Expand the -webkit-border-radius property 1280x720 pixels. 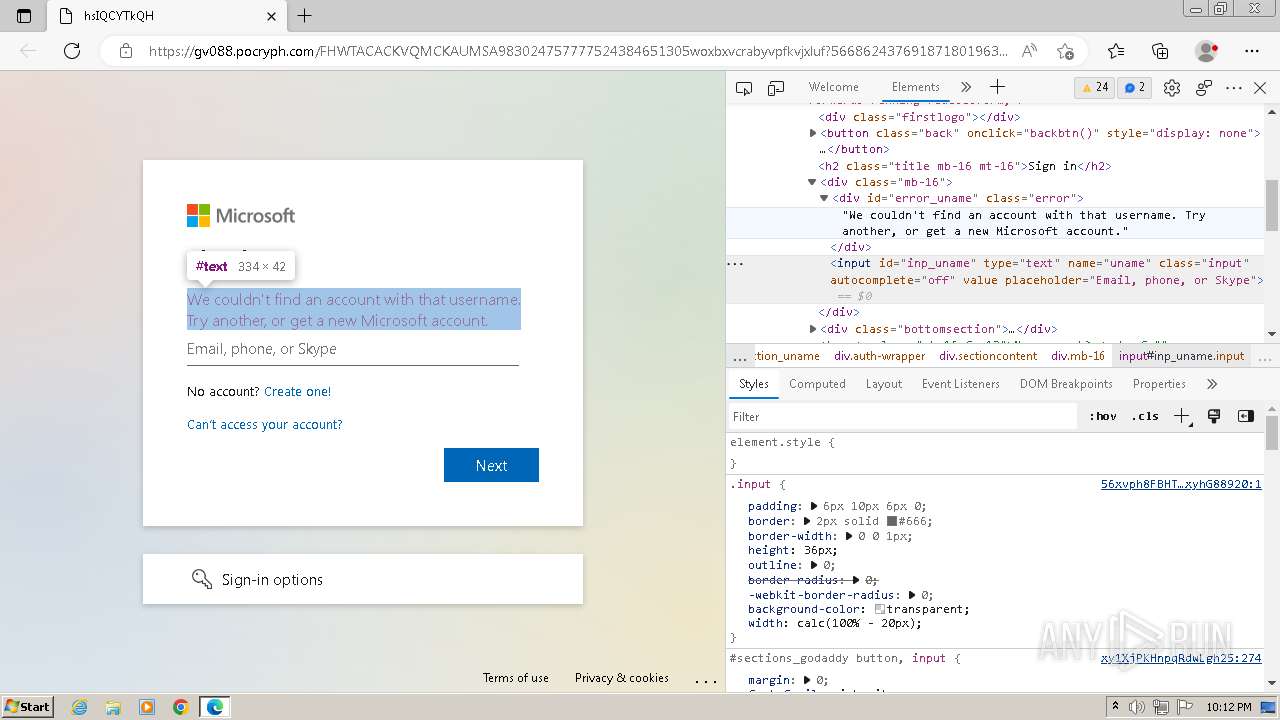pos(912,595)
